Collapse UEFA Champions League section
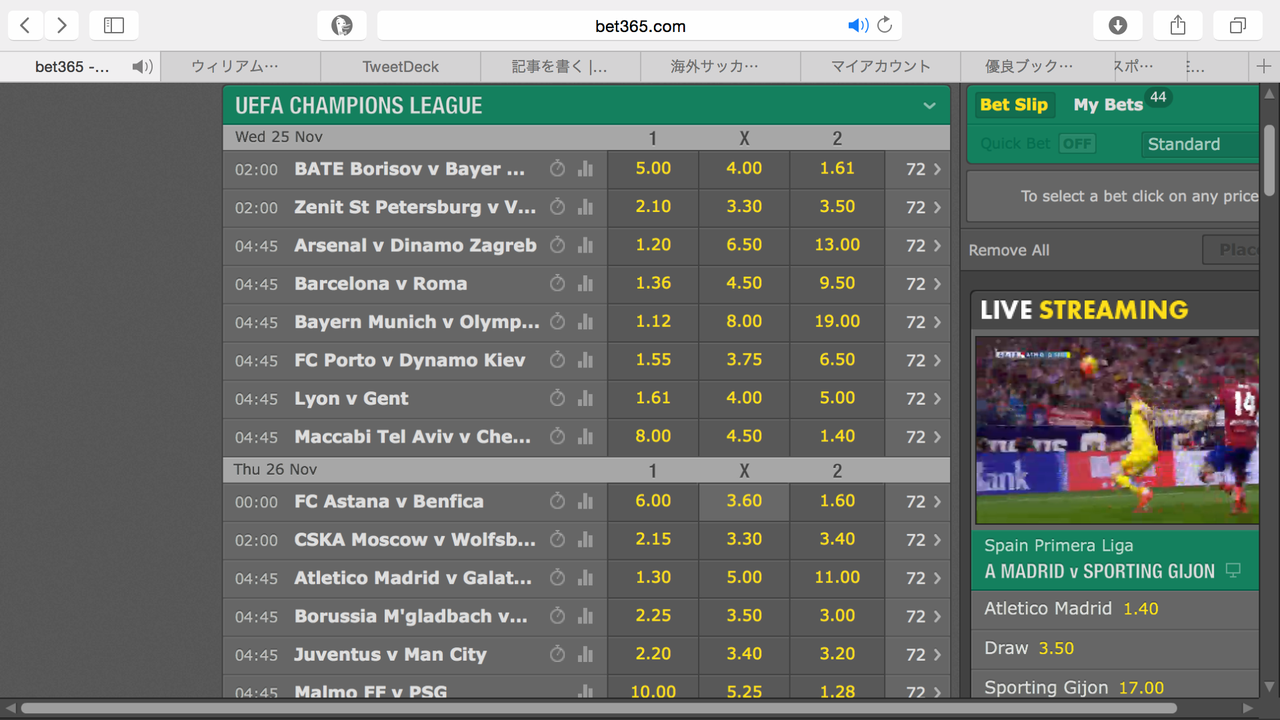This screenshot has height=720, width=1280. [930, 105]
